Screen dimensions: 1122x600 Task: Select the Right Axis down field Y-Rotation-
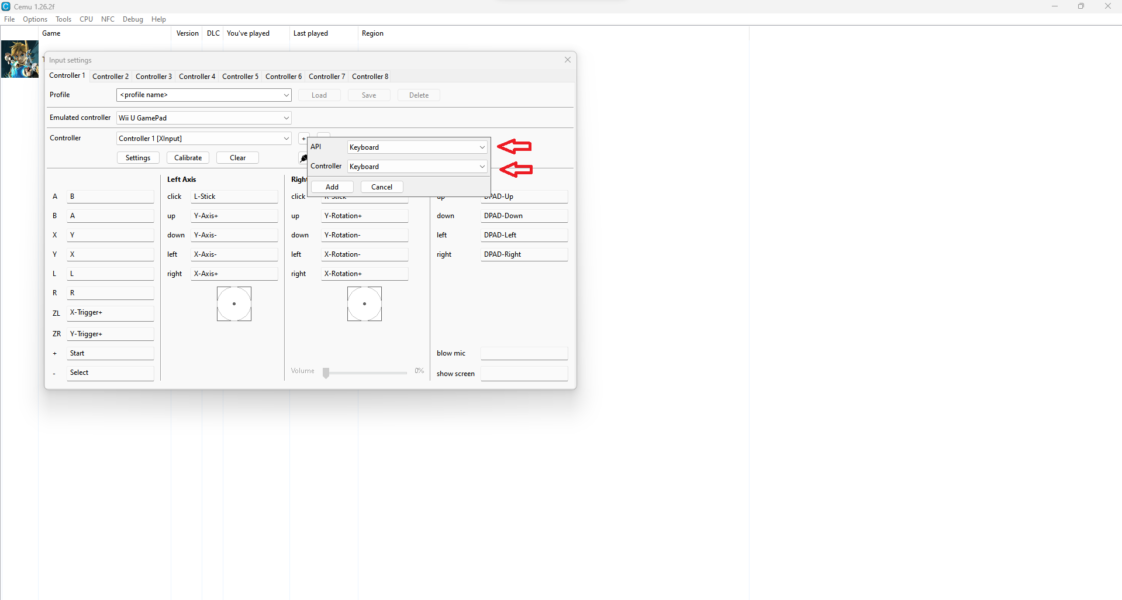point(365,235)
